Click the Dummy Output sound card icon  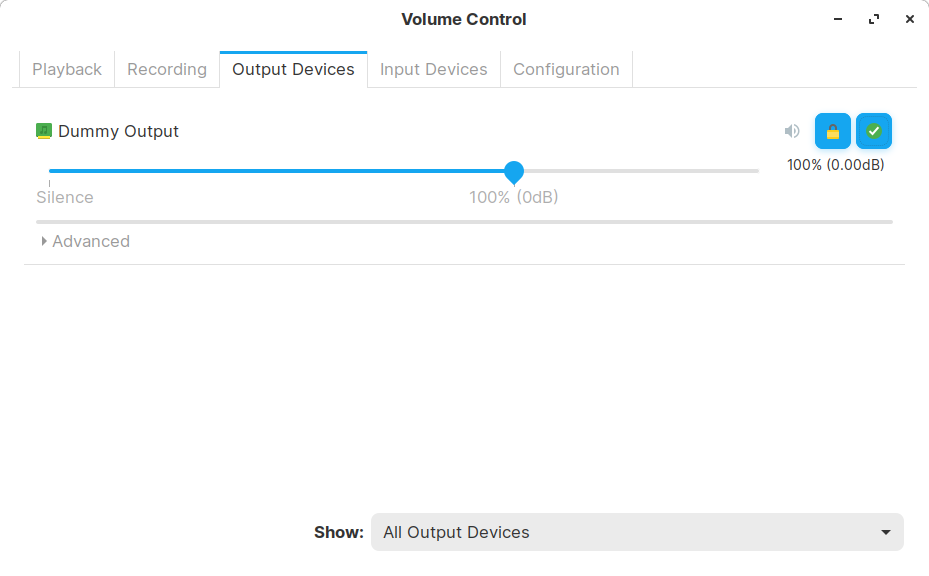point(44,131)
